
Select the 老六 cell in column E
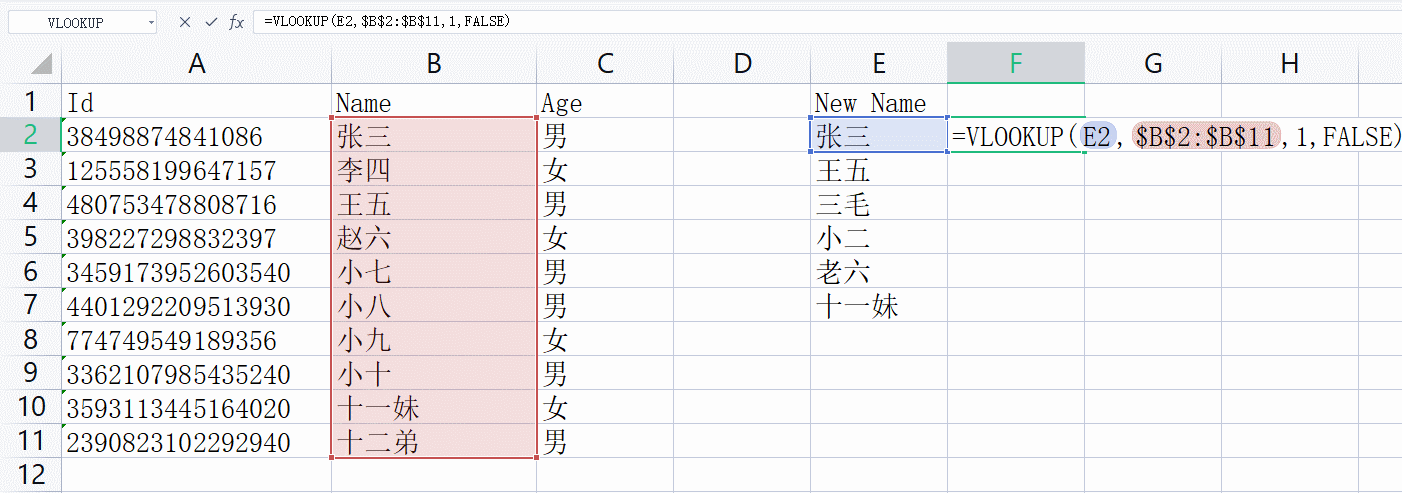click(879, 272)
